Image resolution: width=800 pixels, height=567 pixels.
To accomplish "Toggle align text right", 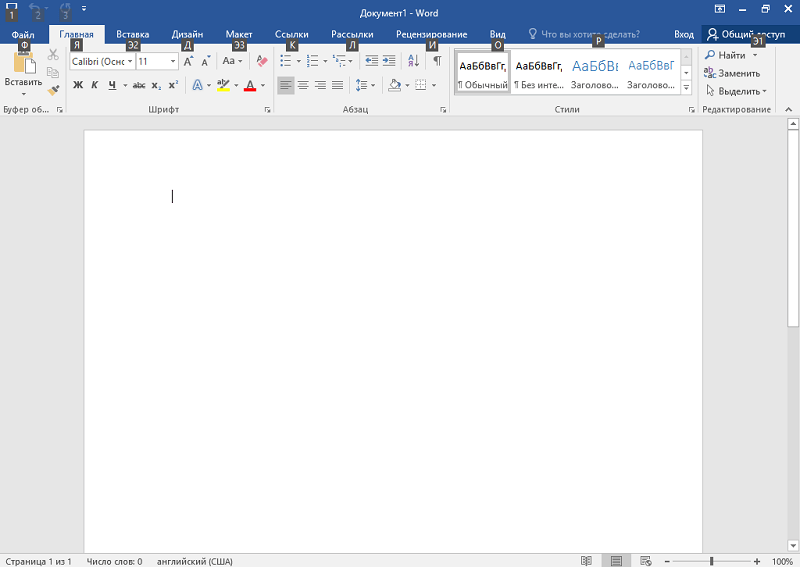I will (320, 85).
